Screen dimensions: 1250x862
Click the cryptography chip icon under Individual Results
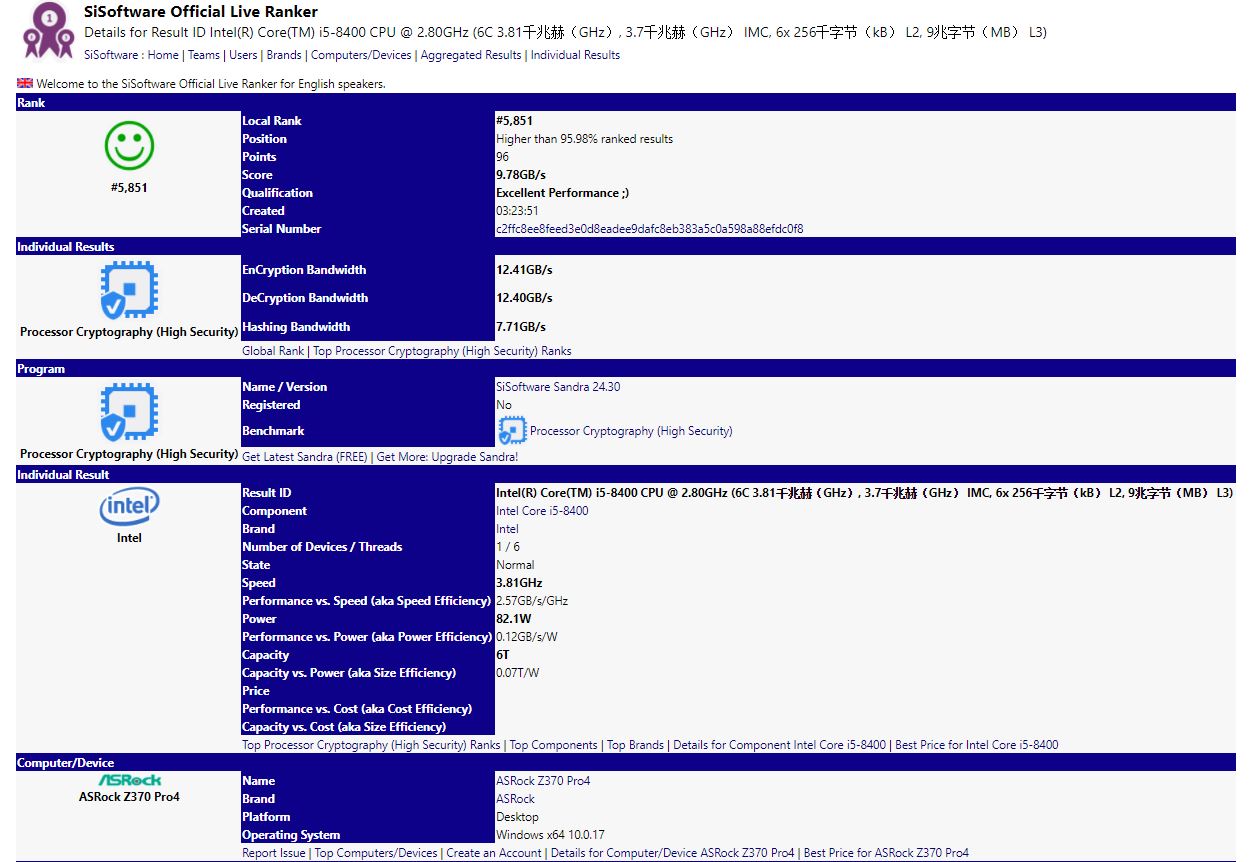click(x=129, y=291)
